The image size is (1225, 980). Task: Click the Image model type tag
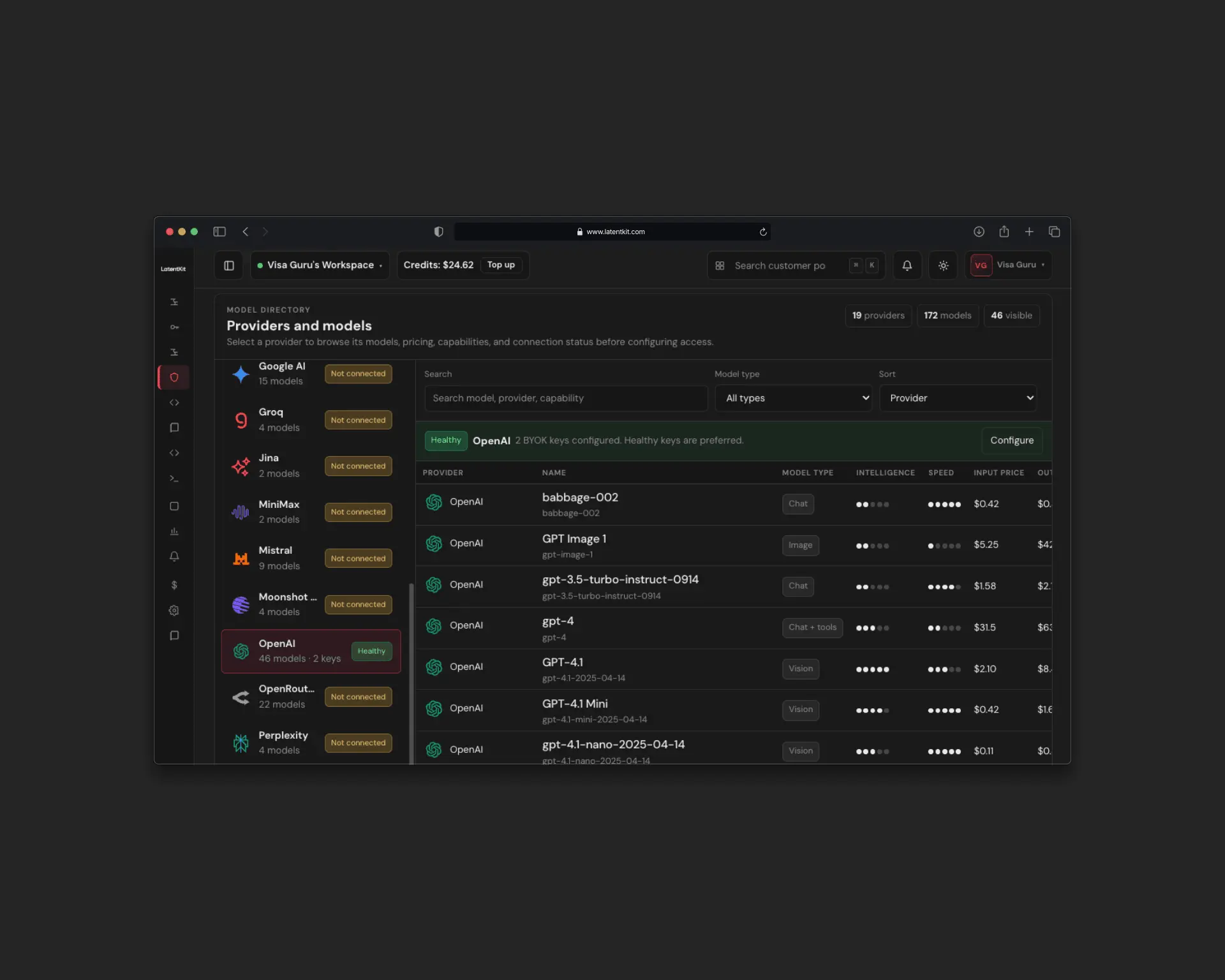coord(800,546)
